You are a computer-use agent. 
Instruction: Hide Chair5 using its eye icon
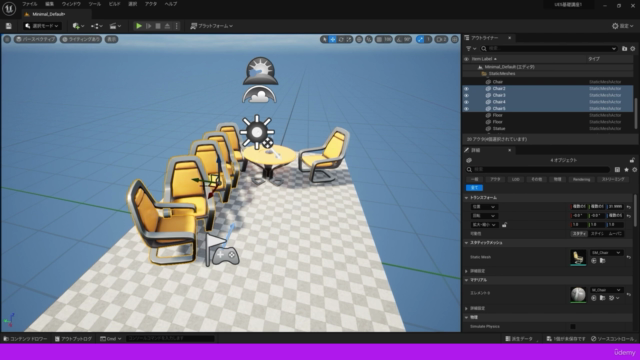[466, 109]
